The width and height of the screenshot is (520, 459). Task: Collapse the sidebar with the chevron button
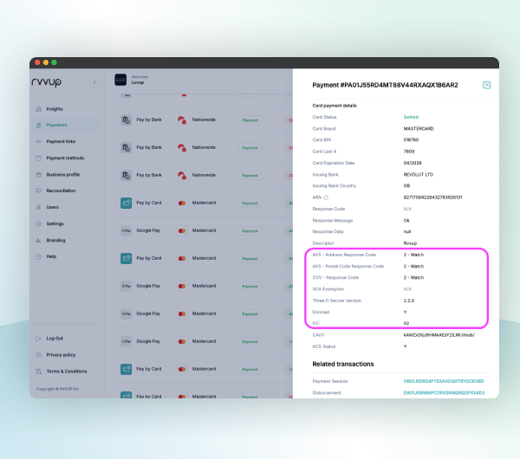point(95,82)
